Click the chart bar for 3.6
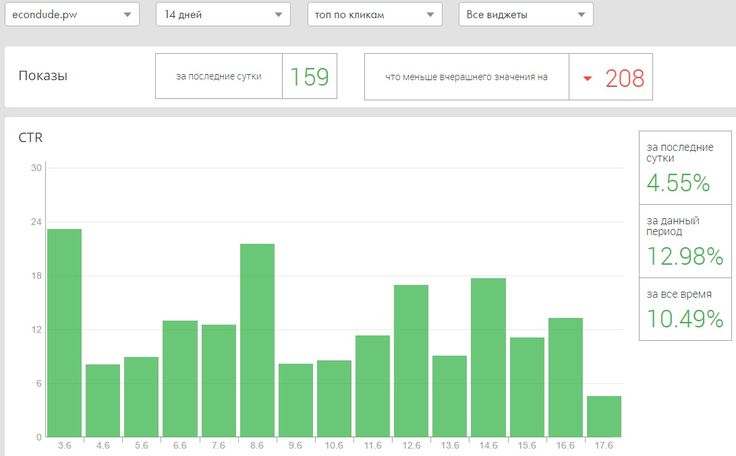This screenshot has height=456, width=736. pyautogui.click(x=64, y=333)
